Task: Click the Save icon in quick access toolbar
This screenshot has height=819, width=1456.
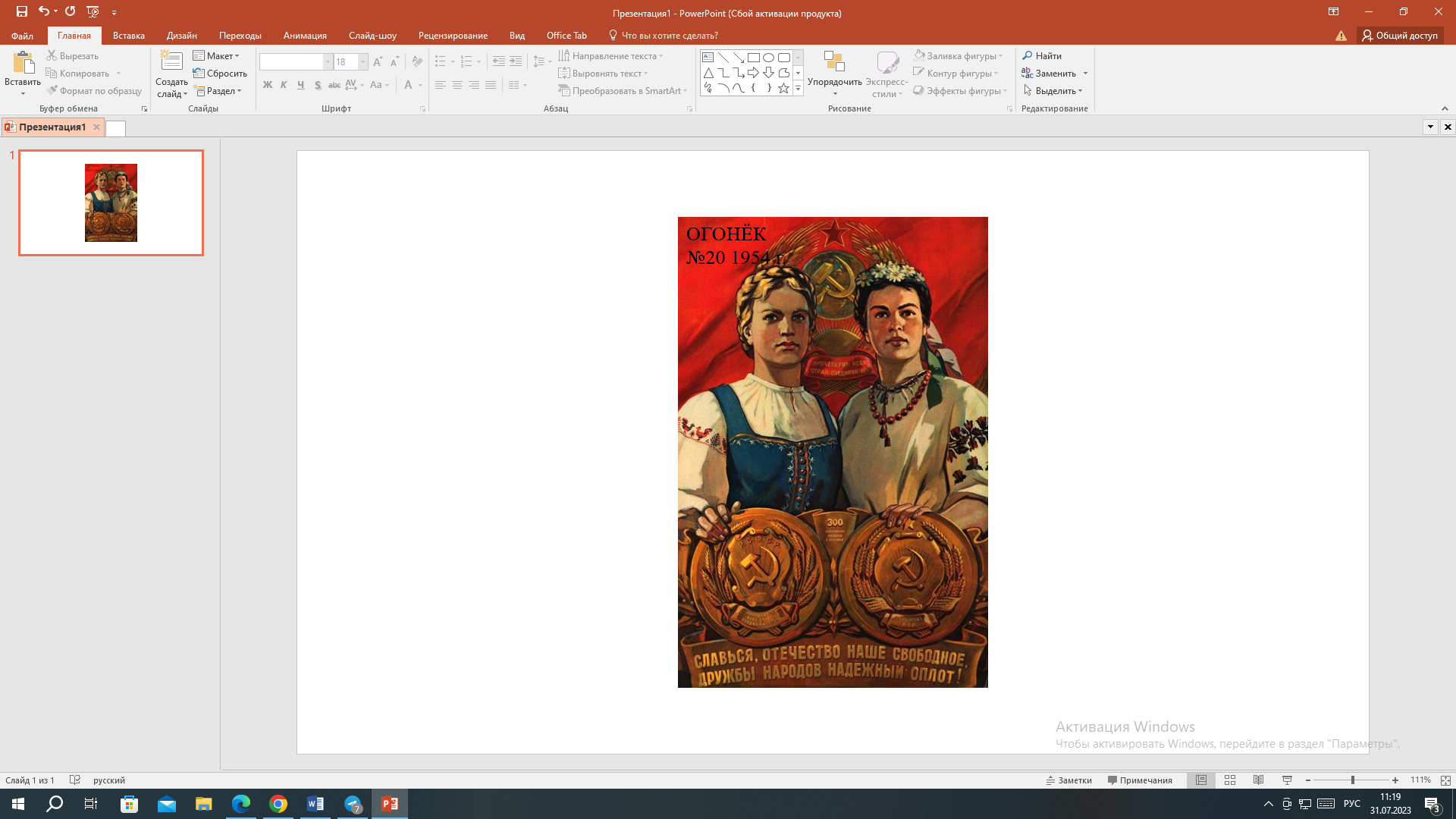Action: tap(21, 11)
